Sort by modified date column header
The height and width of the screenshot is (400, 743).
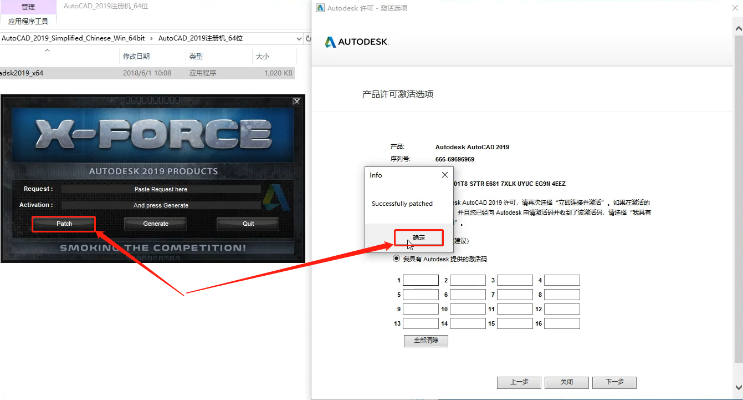coord(136,56)
